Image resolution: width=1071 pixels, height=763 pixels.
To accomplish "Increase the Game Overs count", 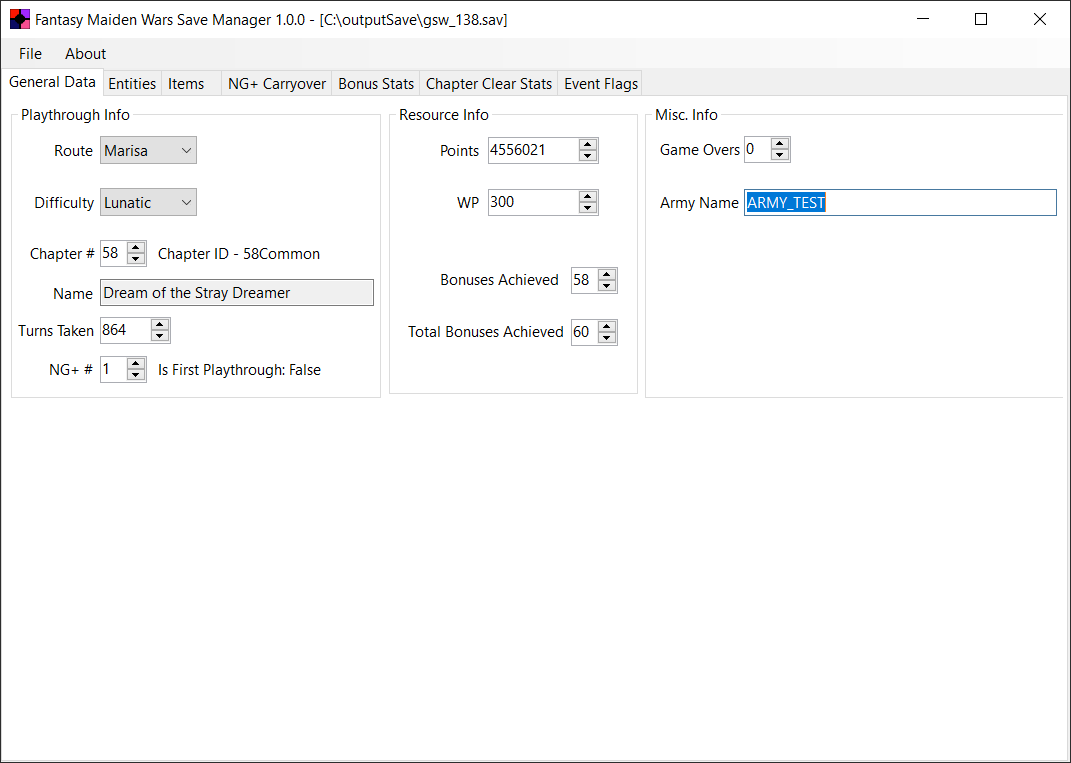I will click(x=780, y=144).
